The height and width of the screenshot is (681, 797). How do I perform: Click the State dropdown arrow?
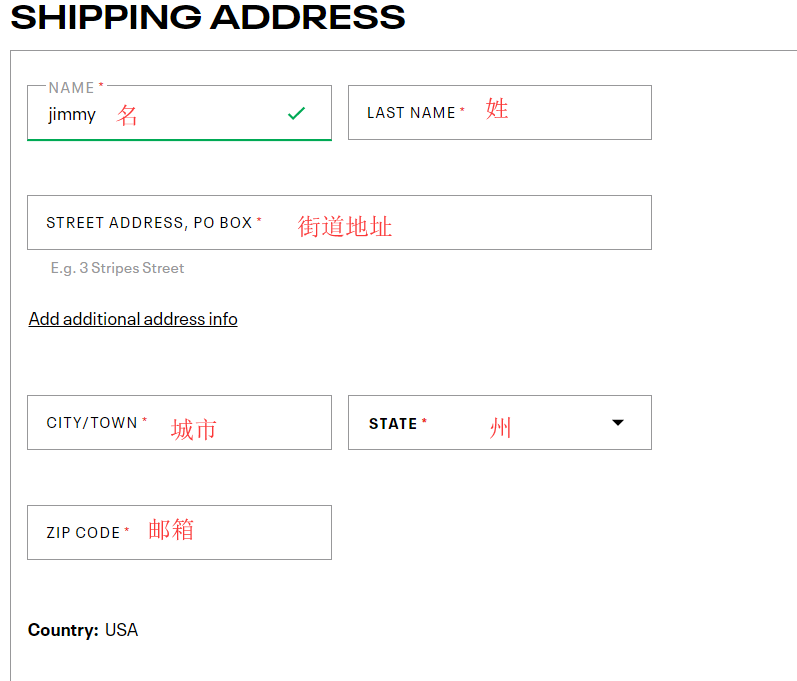(x=618, y=423)
